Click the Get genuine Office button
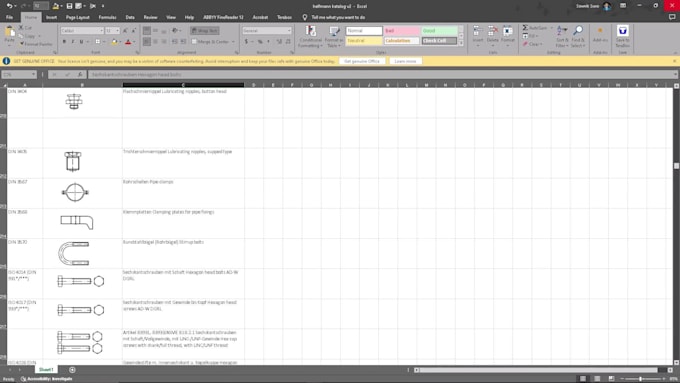Screen dimensions: 680x383 tap(362, 61)
